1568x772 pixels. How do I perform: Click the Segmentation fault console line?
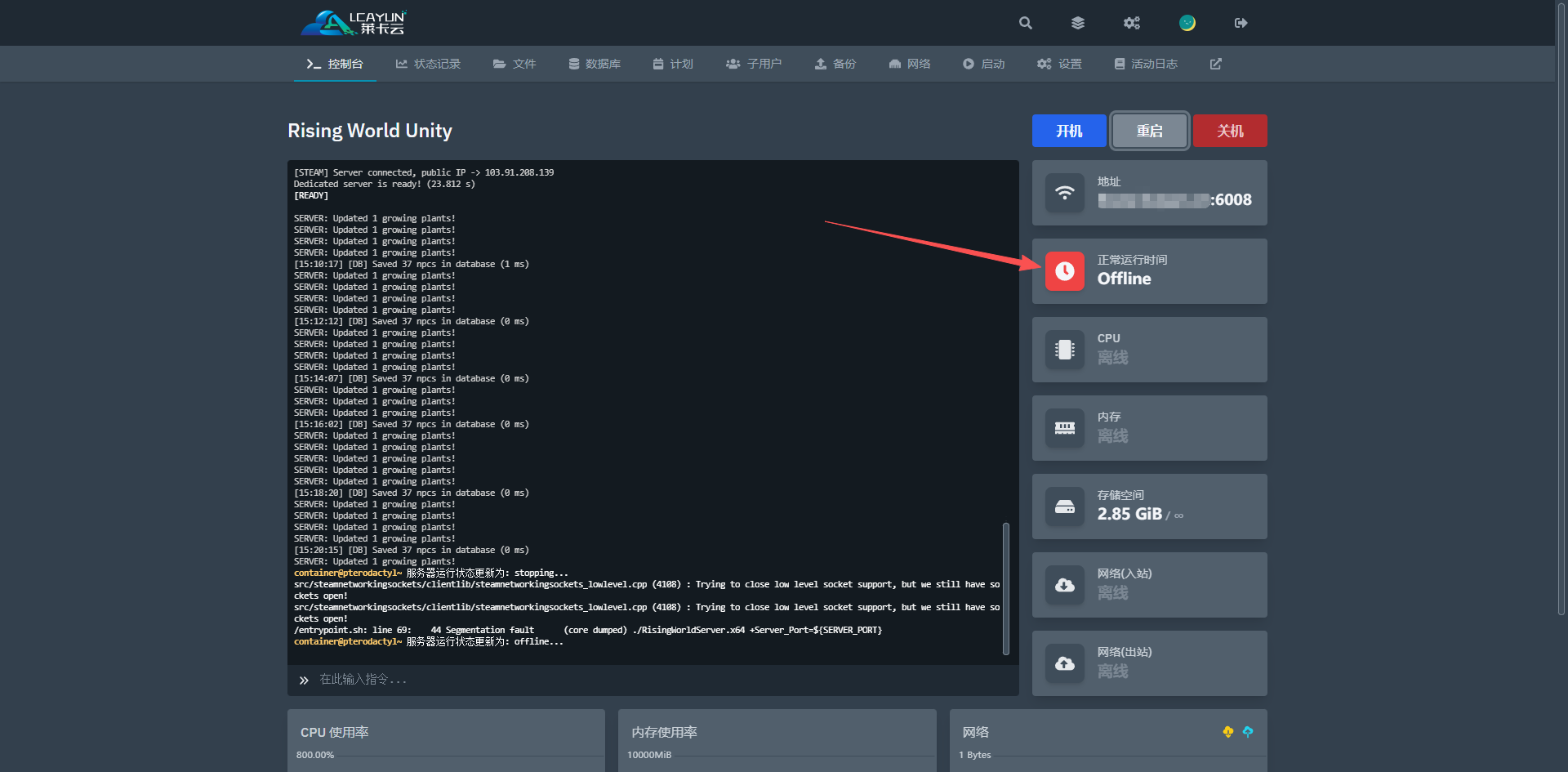(x=588, y=630)
